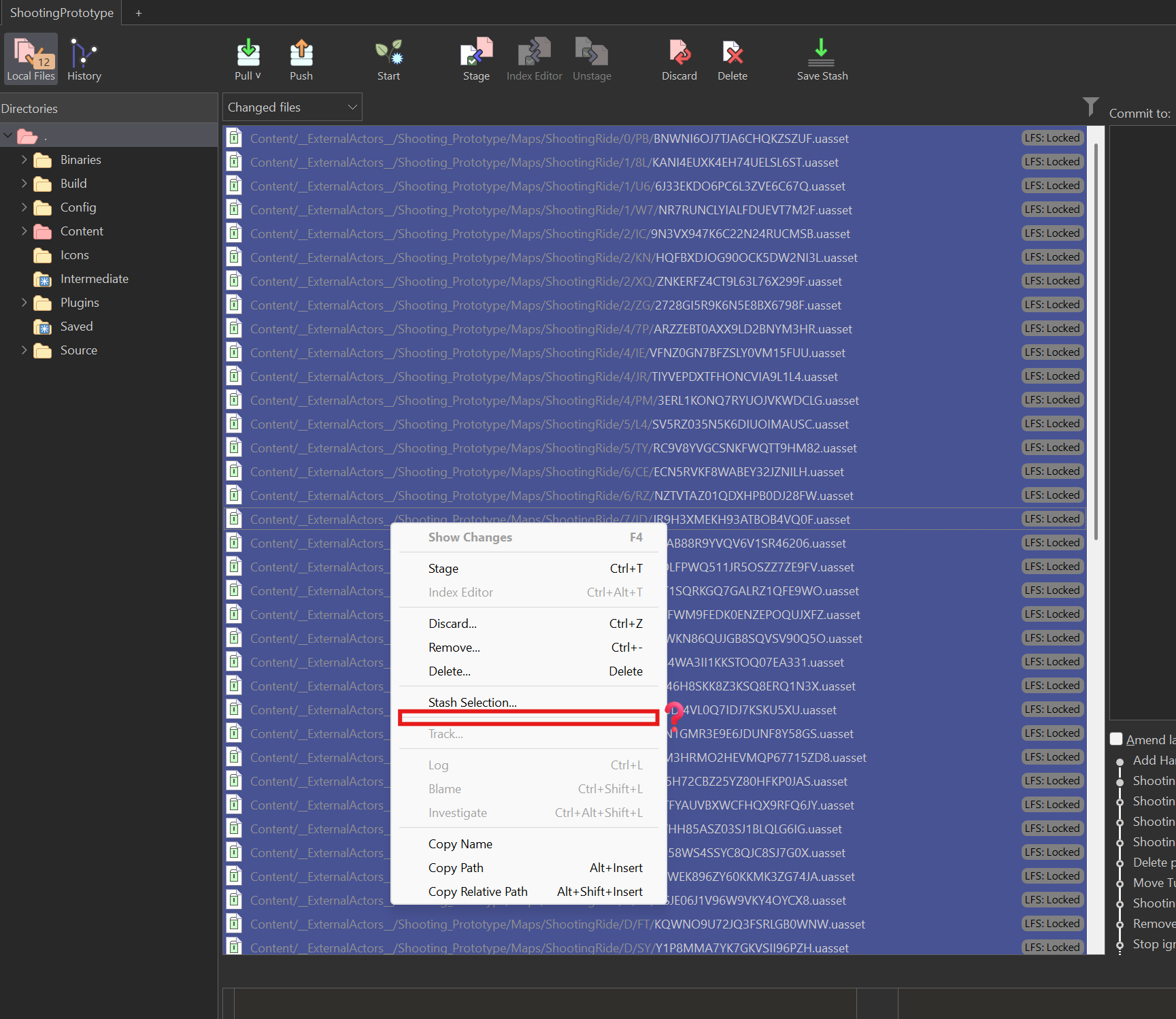Click LFS: Locked badge on 6J33EKDO6PC6L3ZVE6C67Q.uasset row
The height and width of the screenshot is (1019, 1176).
(1052, 186)
